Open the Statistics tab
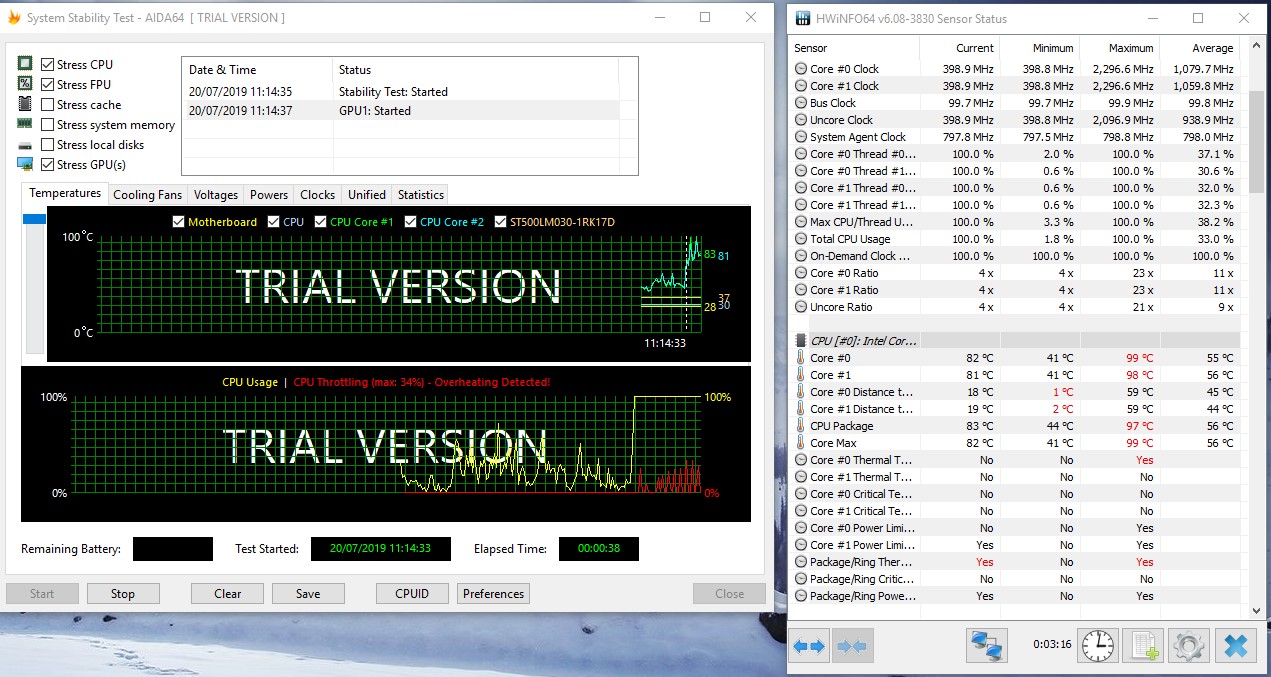 point(420,195)
